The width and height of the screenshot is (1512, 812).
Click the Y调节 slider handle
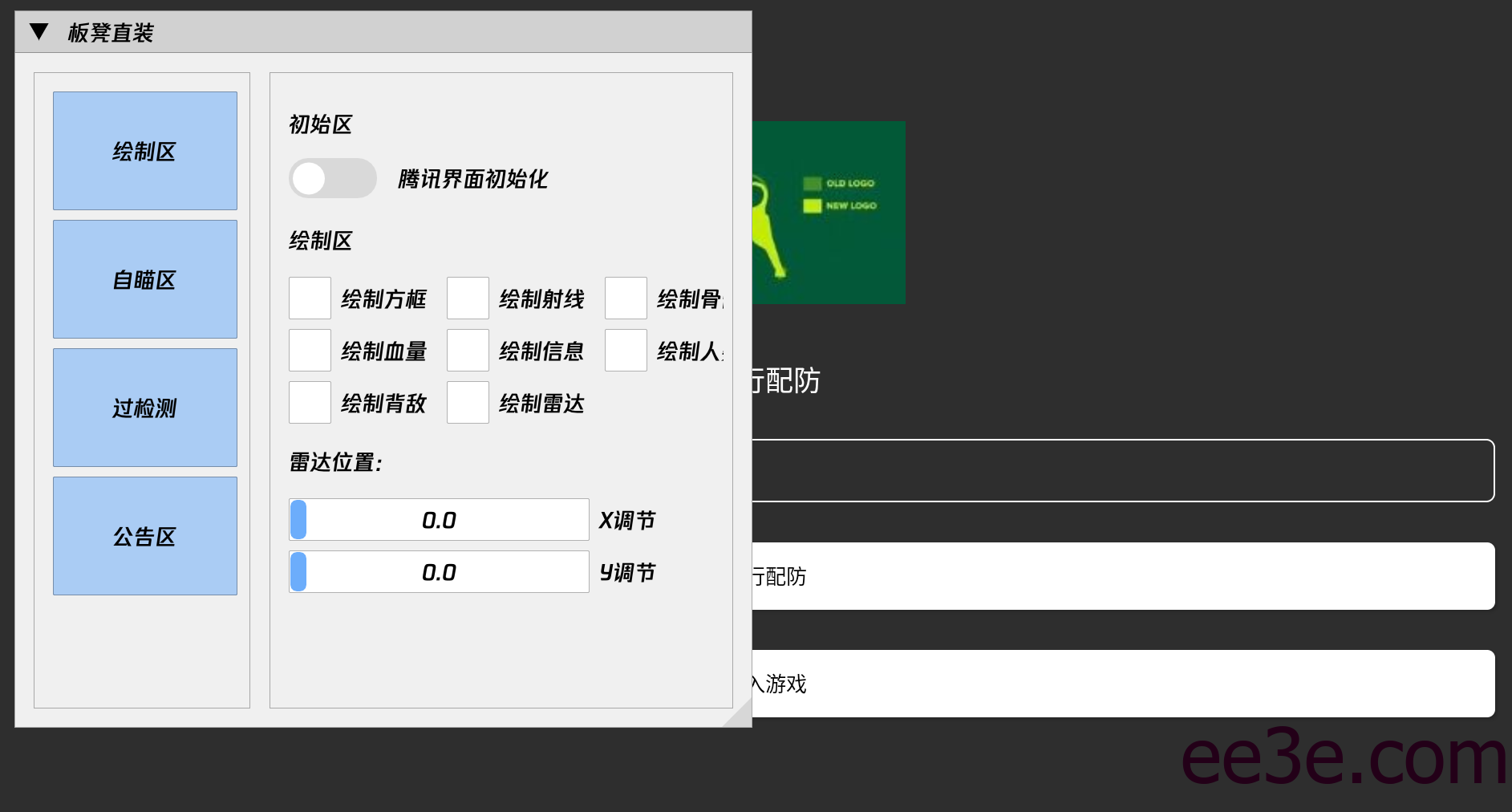(x=299, y=571)
